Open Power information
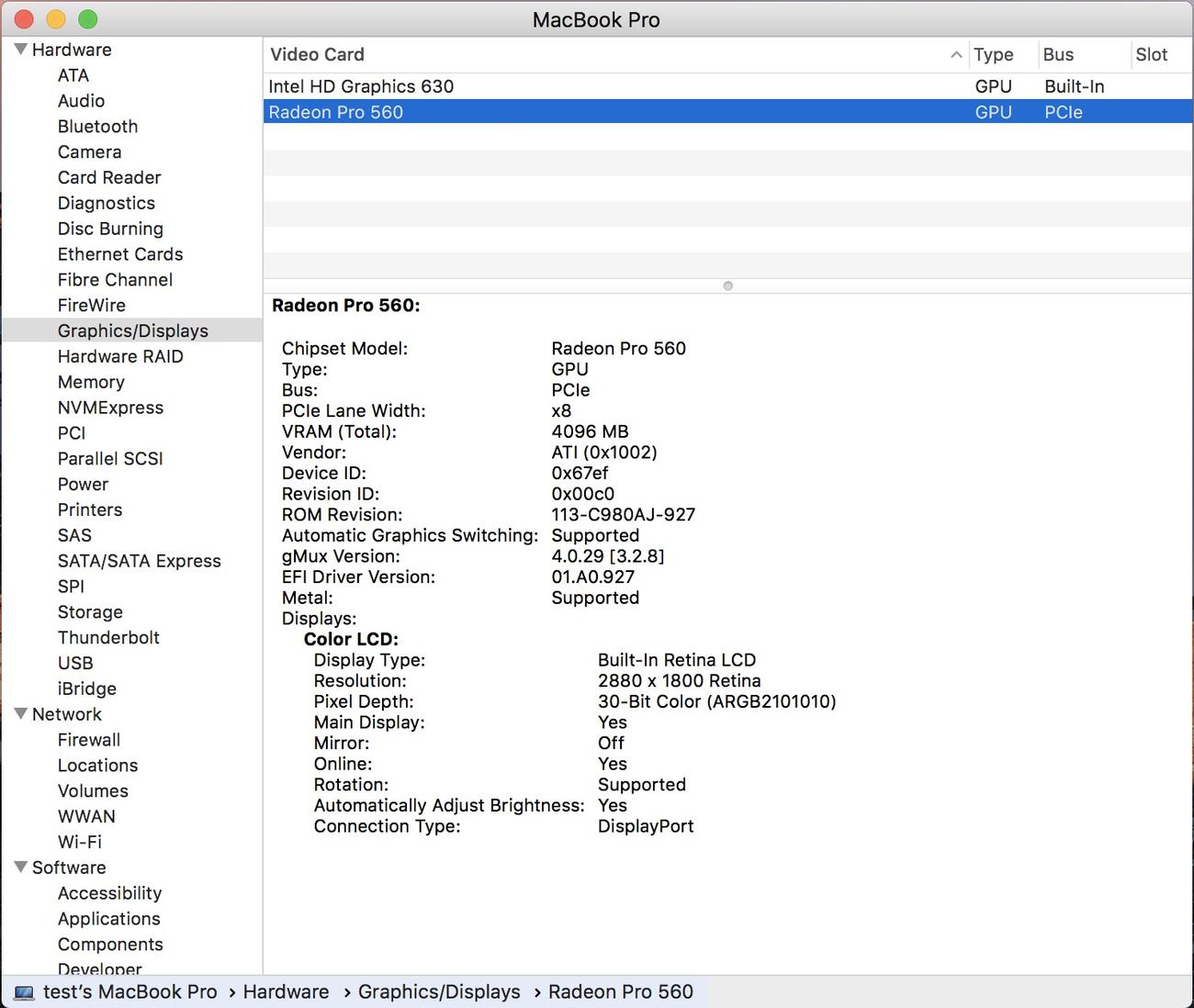The height and width of the screenshot is (1008, 1194). [x=83, y=484]
